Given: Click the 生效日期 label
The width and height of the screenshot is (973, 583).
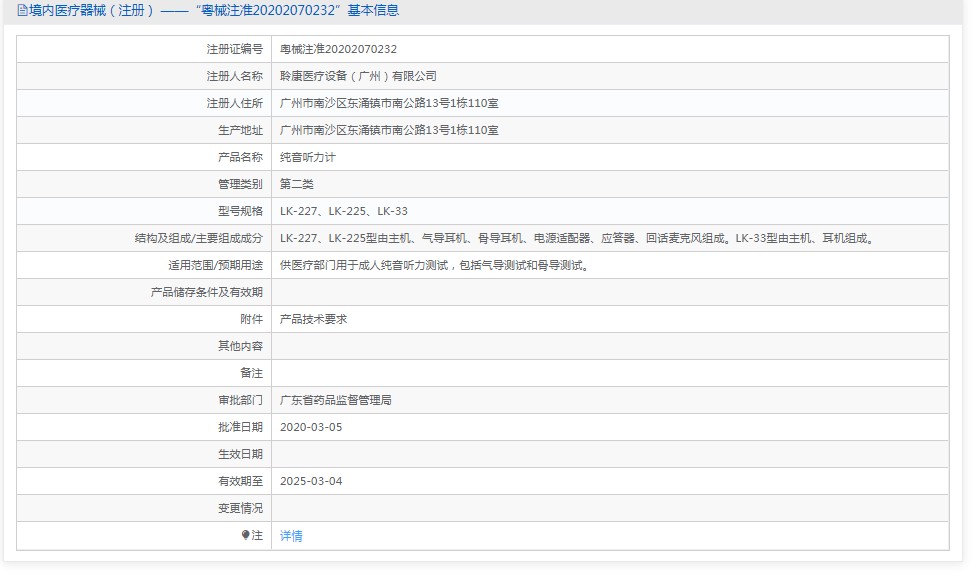Looking at the screenshot, I should tap(240, 454).
